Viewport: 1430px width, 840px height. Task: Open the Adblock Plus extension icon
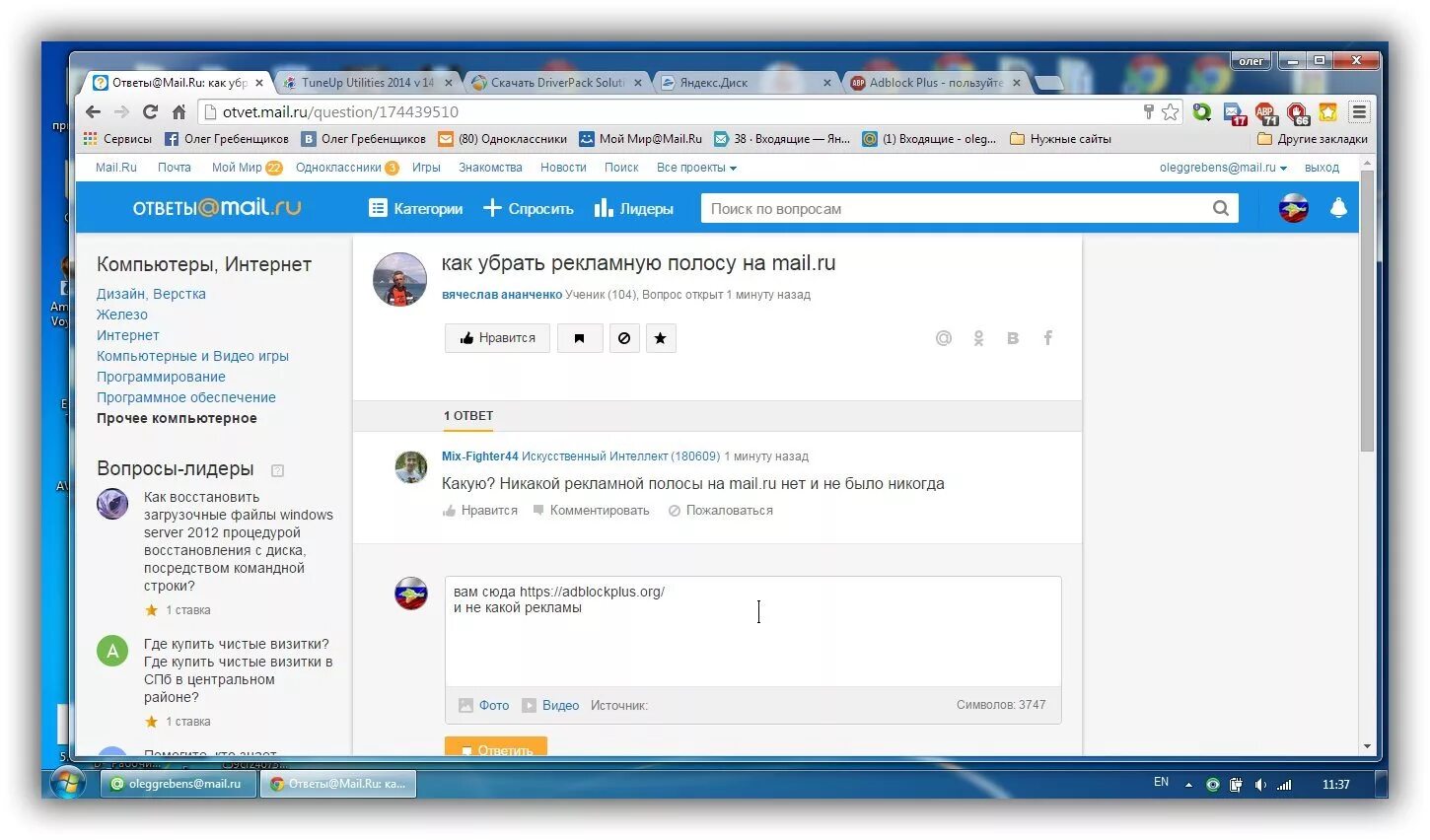click(x=1265, y=112)
